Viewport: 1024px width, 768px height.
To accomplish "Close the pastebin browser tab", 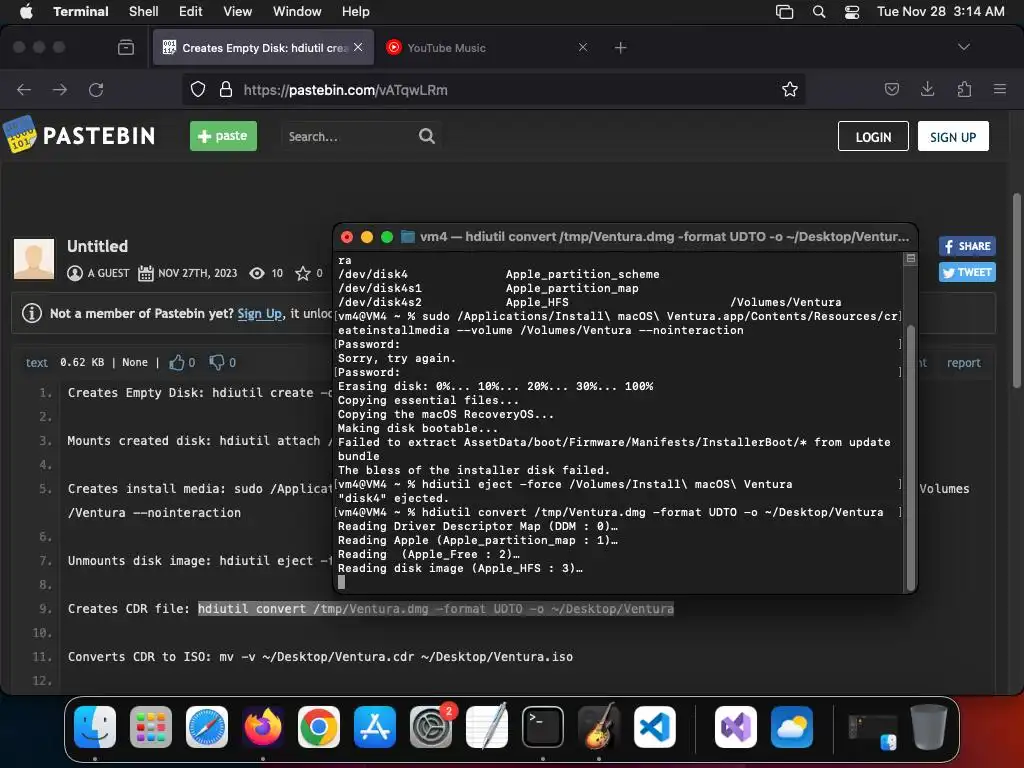I will click(x=358, y=47).
